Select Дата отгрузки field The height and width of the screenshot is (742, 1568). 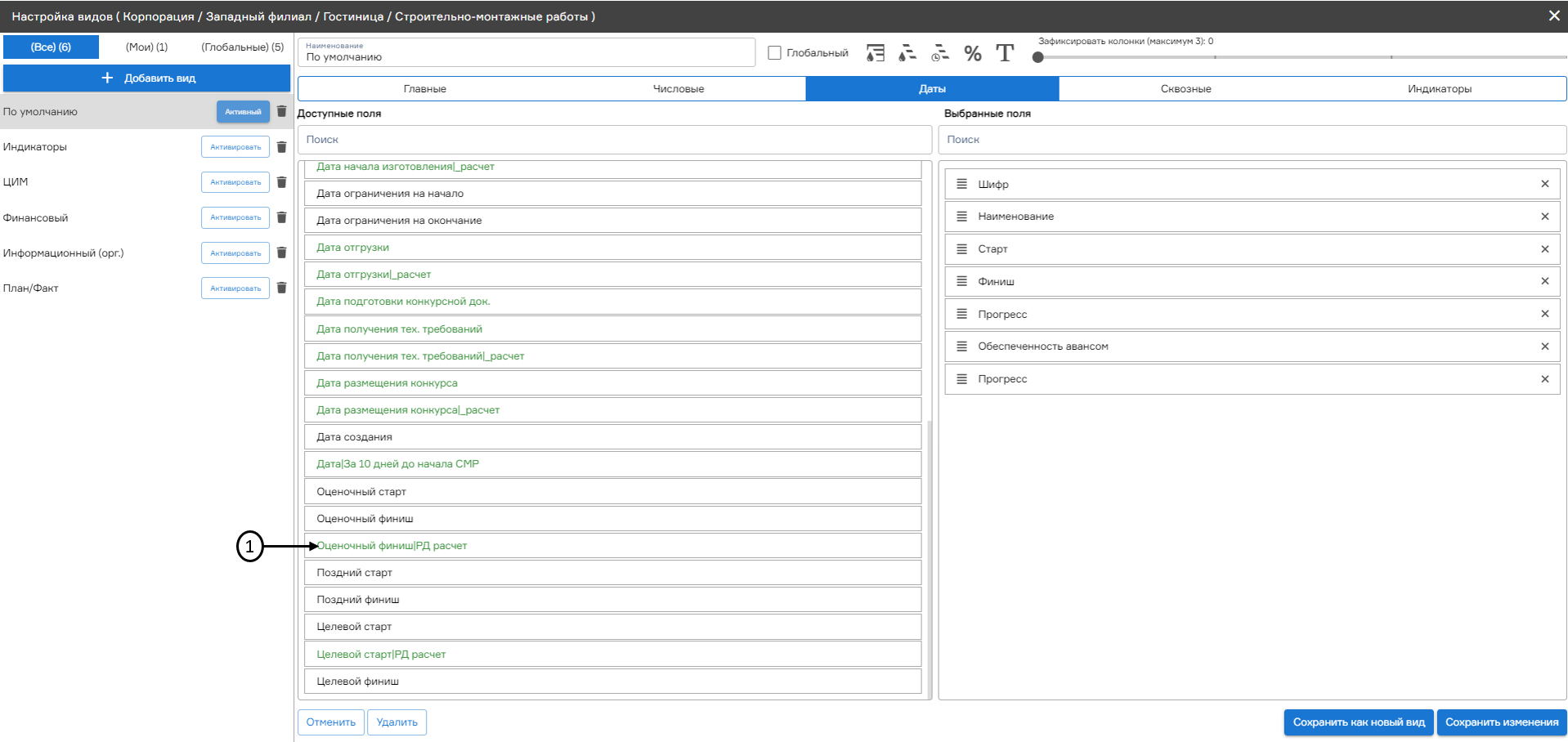click(x=613, y=248)
